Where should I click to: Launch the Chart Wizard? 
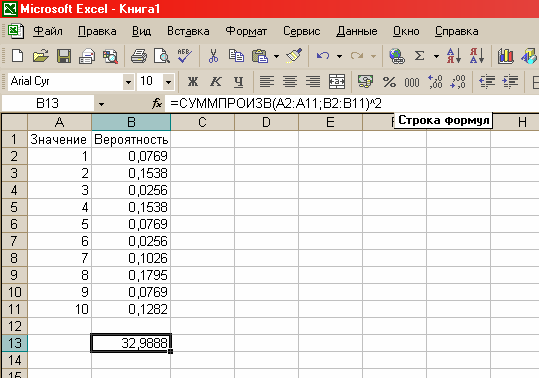(506, 56)
